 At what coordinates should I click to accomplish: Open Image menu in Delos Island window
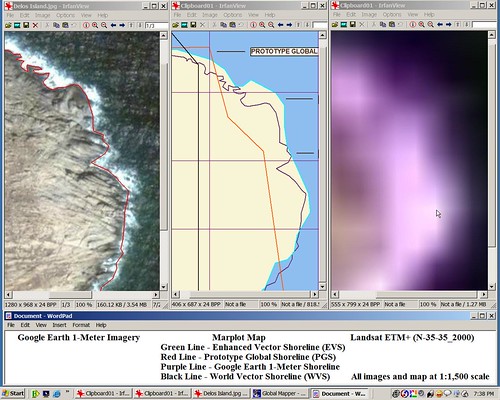click(42, 15)
